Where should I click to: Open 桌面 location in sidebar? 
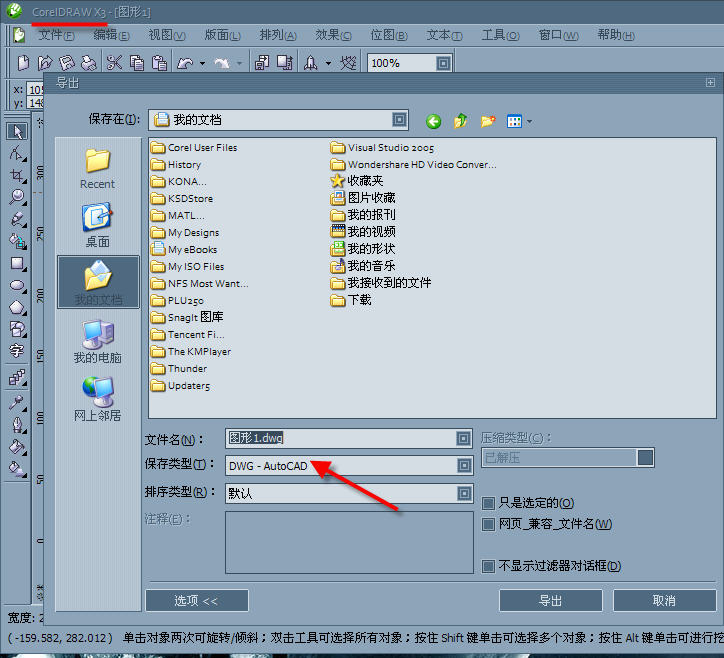(97, 225)
